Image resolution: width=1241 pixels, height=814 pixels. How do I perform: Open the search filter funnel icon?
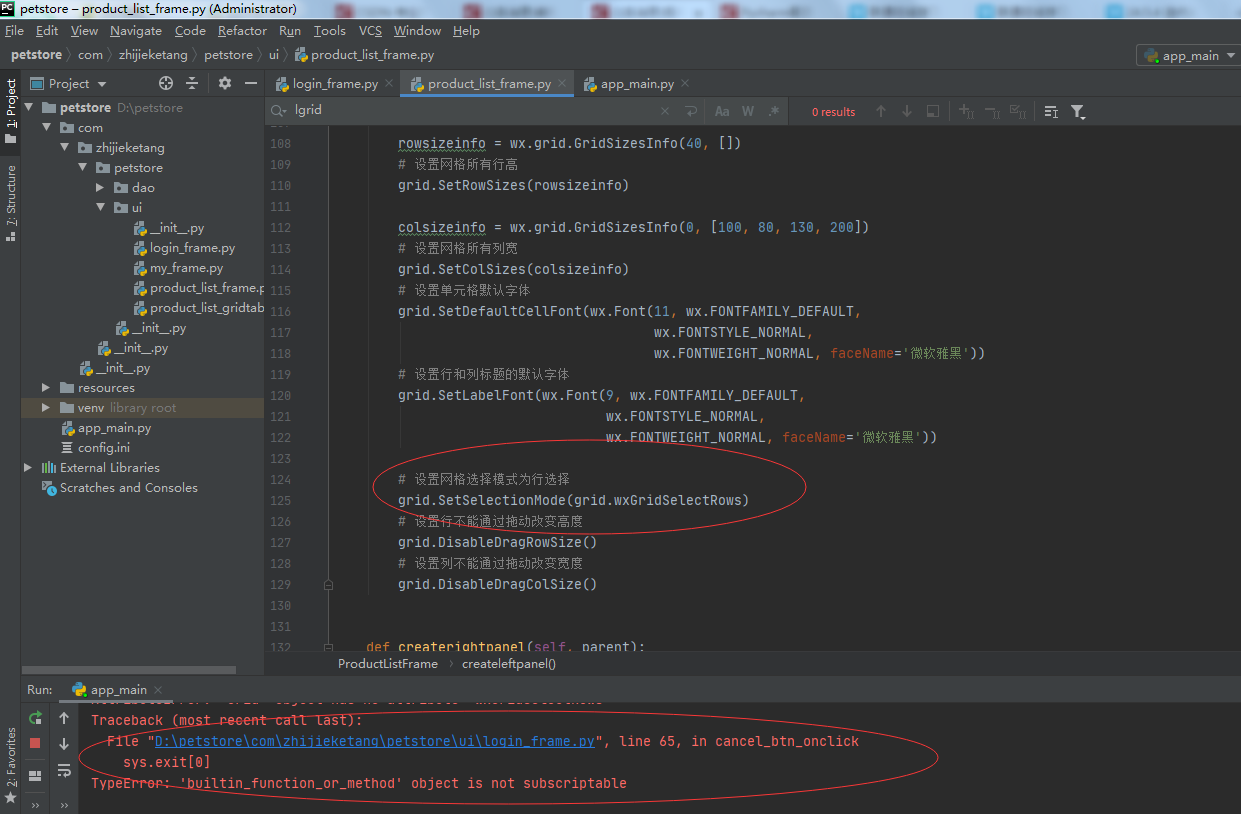point(1078,111)
